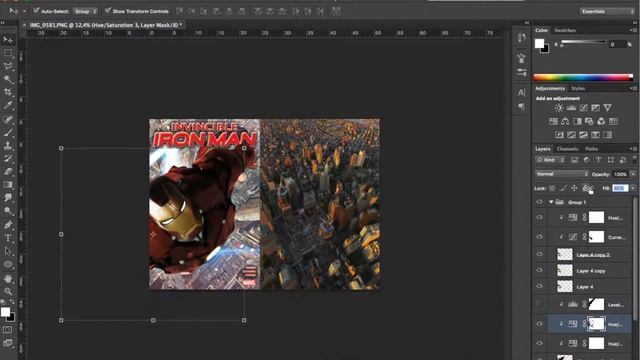Select the Adjustments panel tab
The height and width of the screenshot is (360, 640).
pos(550,89)
